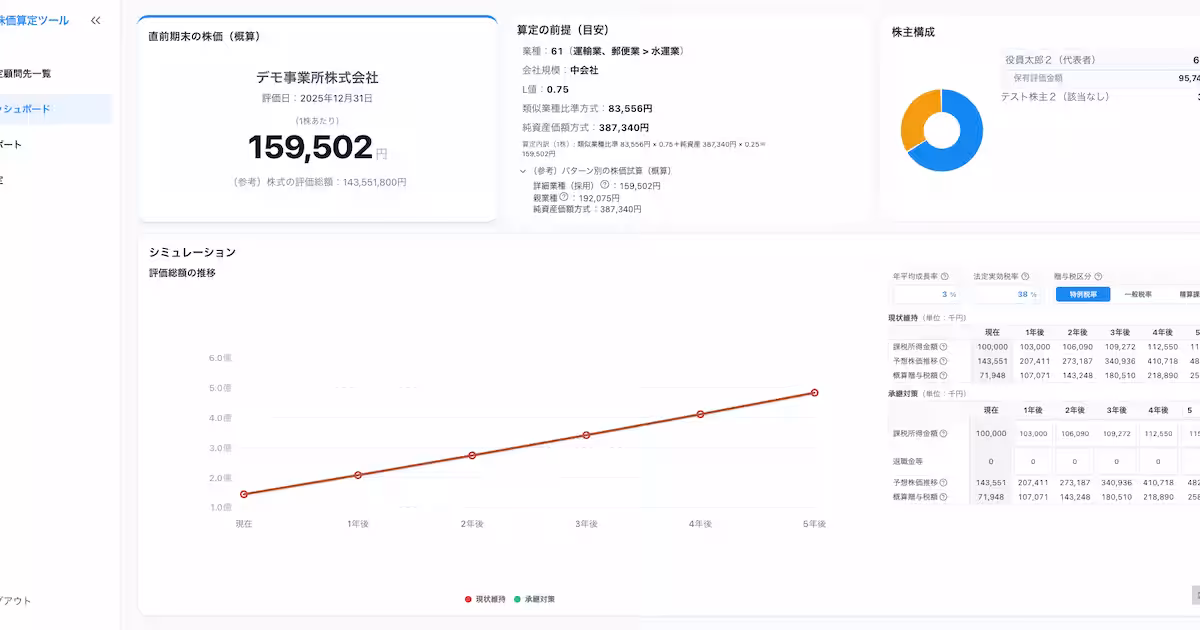This screenshot has height=630, width=1200.
Task: Select the 一般税率 tax category option
Action: click(x=1138, y=295)
